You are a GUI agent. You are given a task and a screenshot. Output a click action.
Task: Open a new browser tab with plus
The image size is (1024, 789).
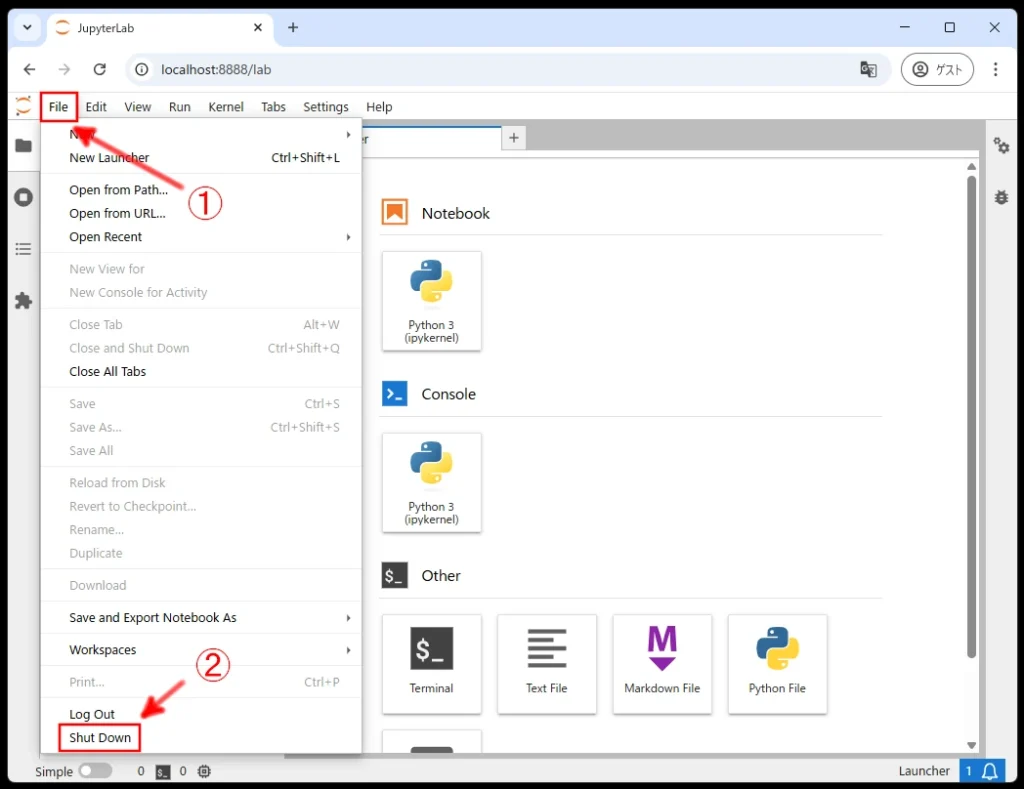(x=293, y=27)
